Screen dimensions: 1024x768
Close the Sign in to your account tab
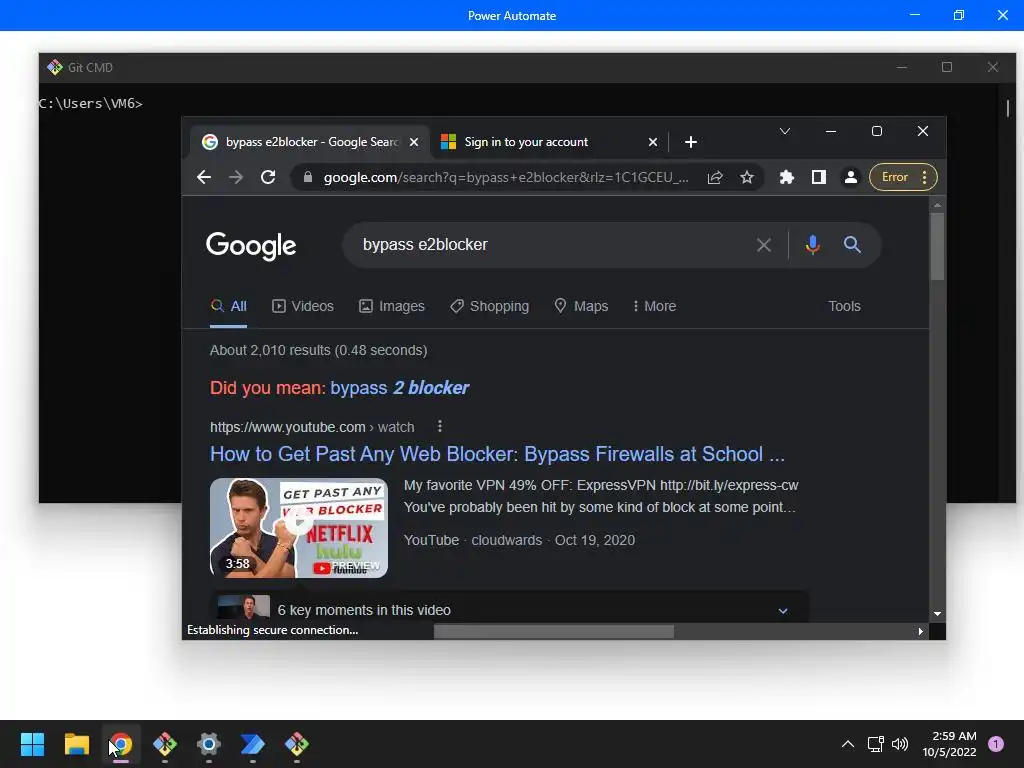[x=652, y=142]
